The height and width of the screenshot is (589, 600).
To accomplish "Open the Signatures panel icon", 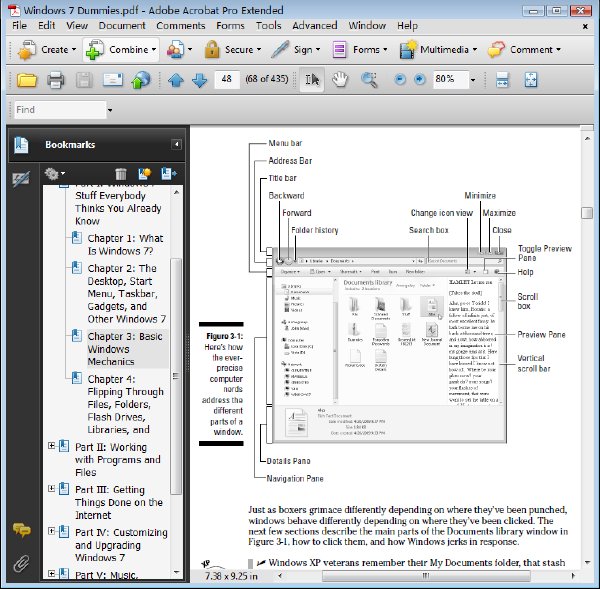I will pos(21,179).
